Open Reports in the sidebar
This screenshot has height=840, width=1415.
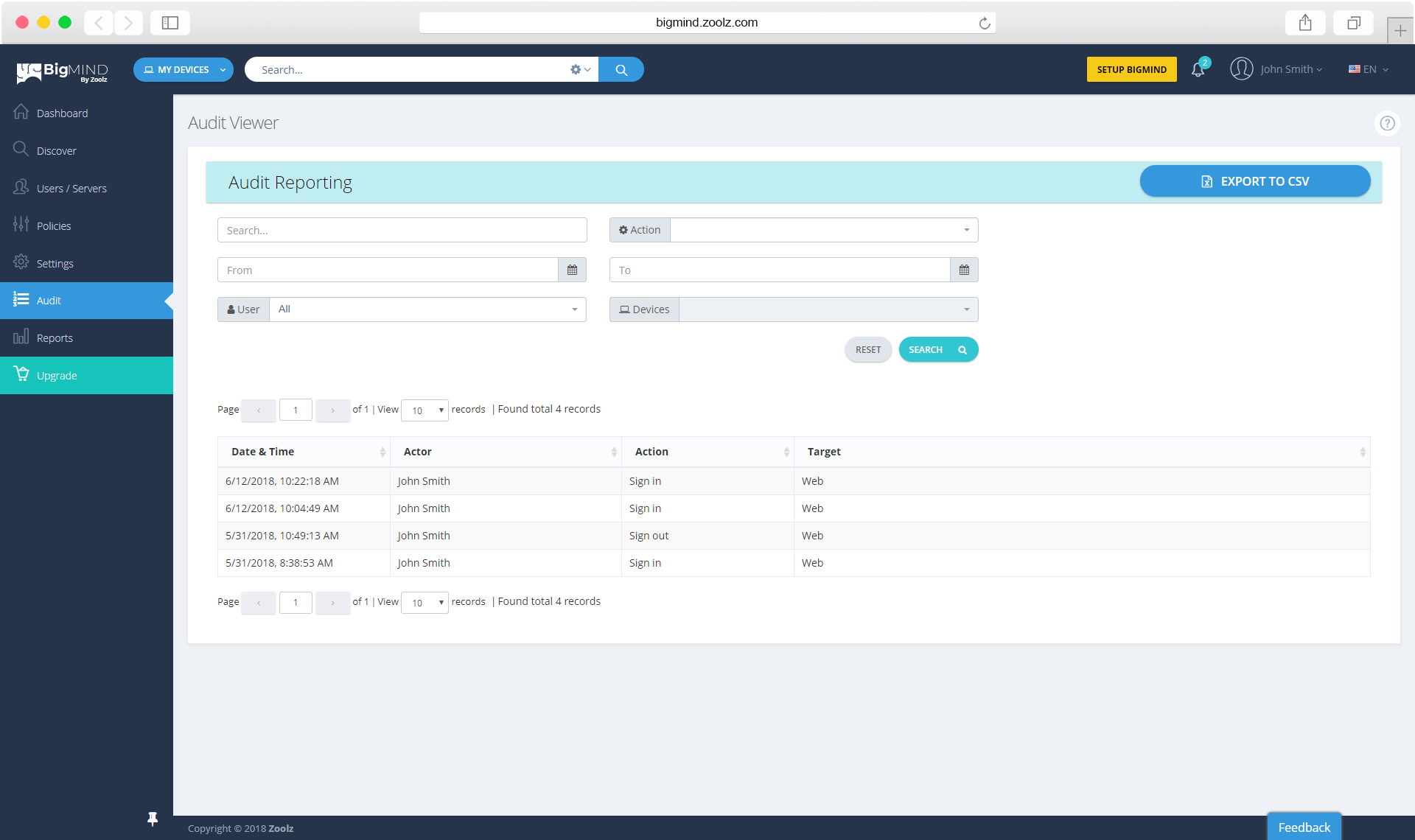click(55, 338)
